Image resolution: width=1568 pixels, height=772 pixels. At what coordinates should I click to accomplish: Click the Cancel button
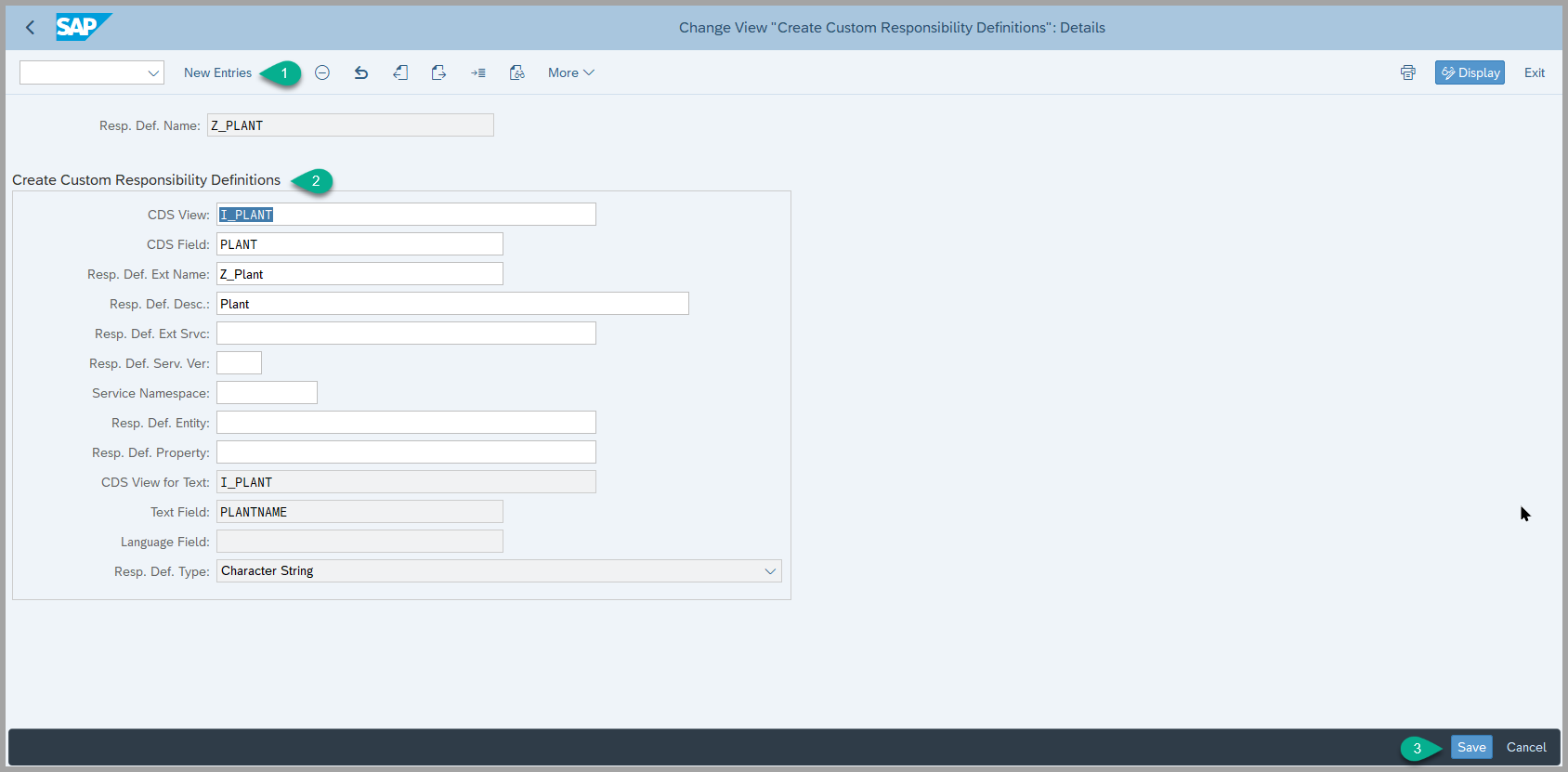[1525, 747]
